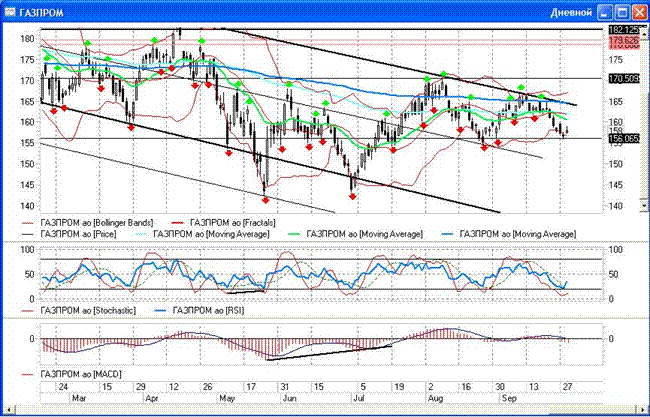
Task: Click the horizontal scrollbar track at the bottom
Action: (x=327, y=410)
